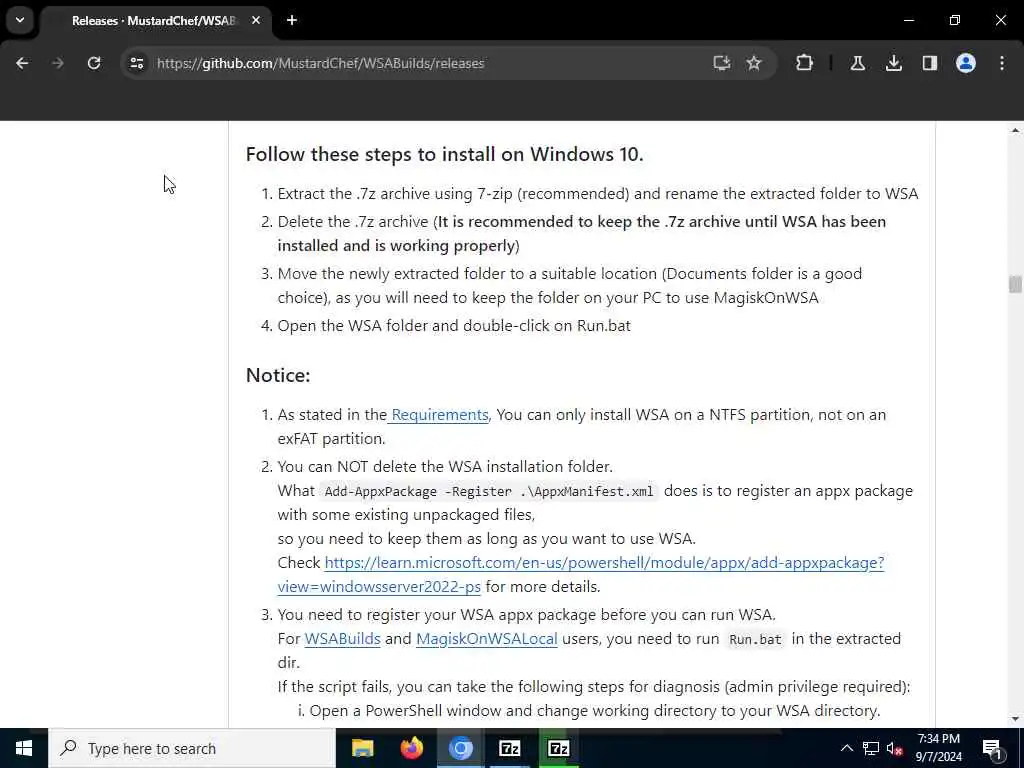The height and width of the screenshot is (768, 1024).
Task: Click the Run.bat inline code text
Action: point(755,639)
